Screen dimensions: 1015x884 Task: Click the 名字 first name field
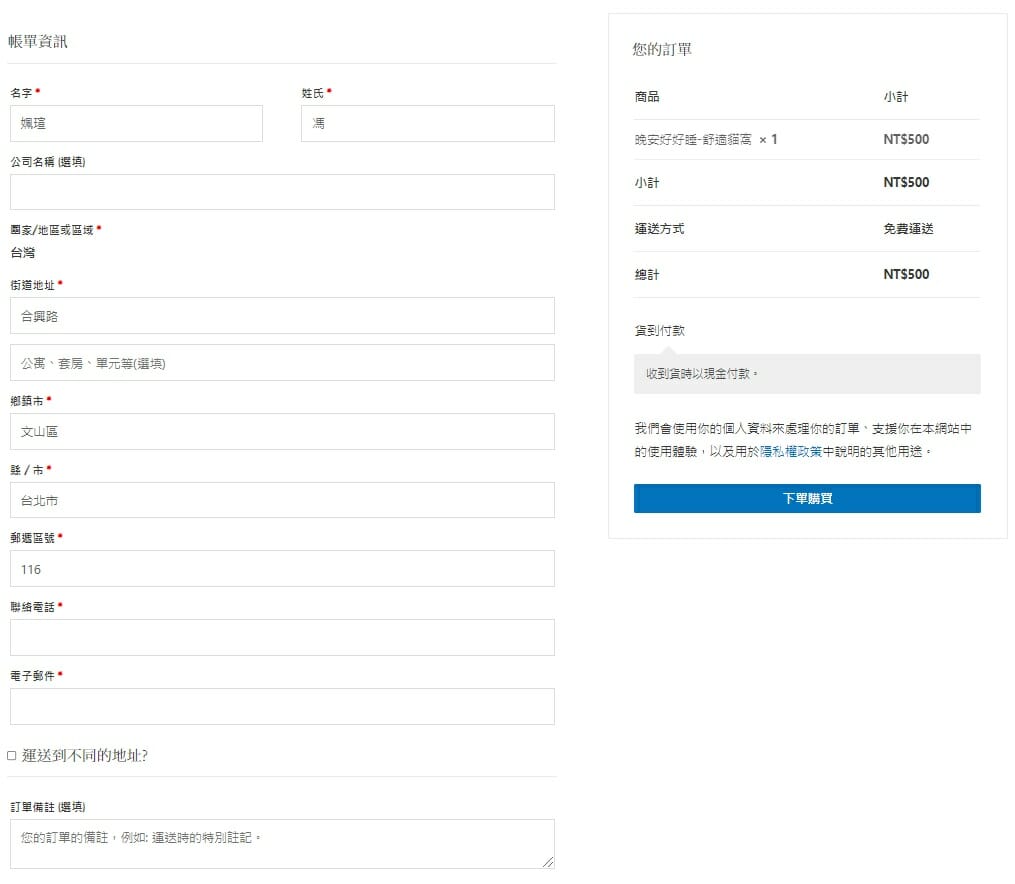click(136, 124)
